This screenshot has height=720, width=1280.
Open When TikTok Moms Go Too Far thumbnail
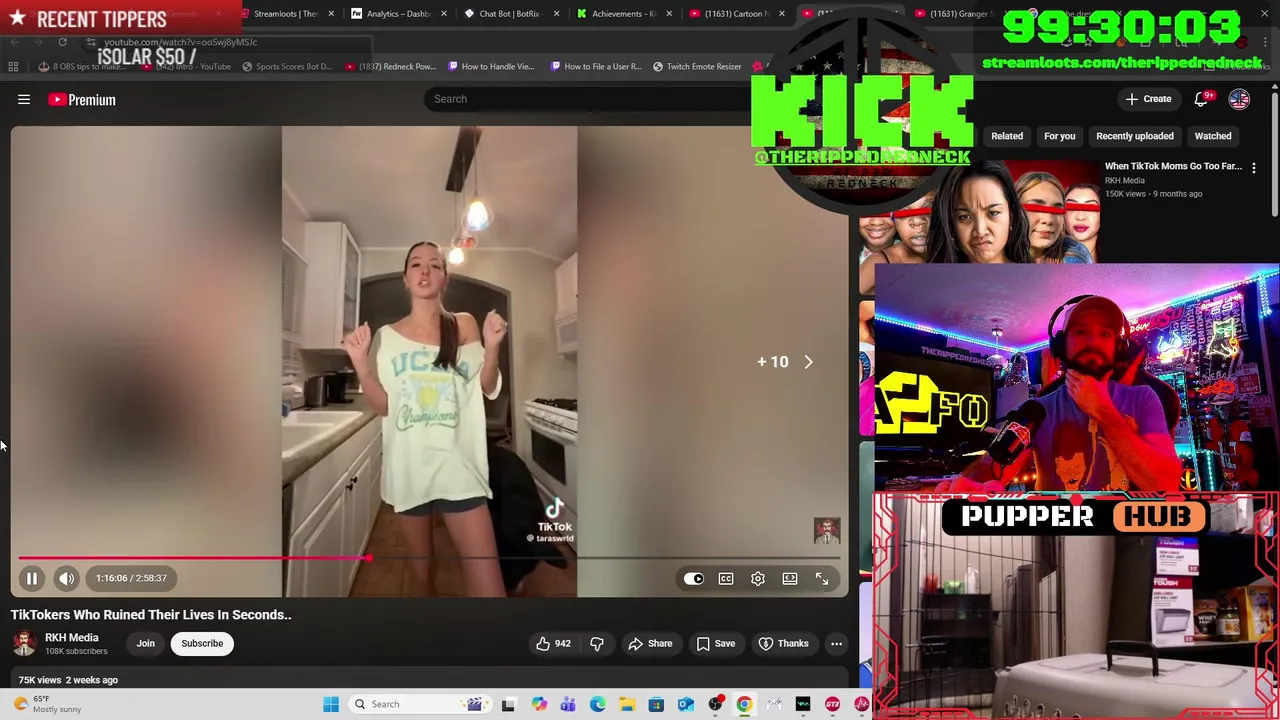pos(980,210)
